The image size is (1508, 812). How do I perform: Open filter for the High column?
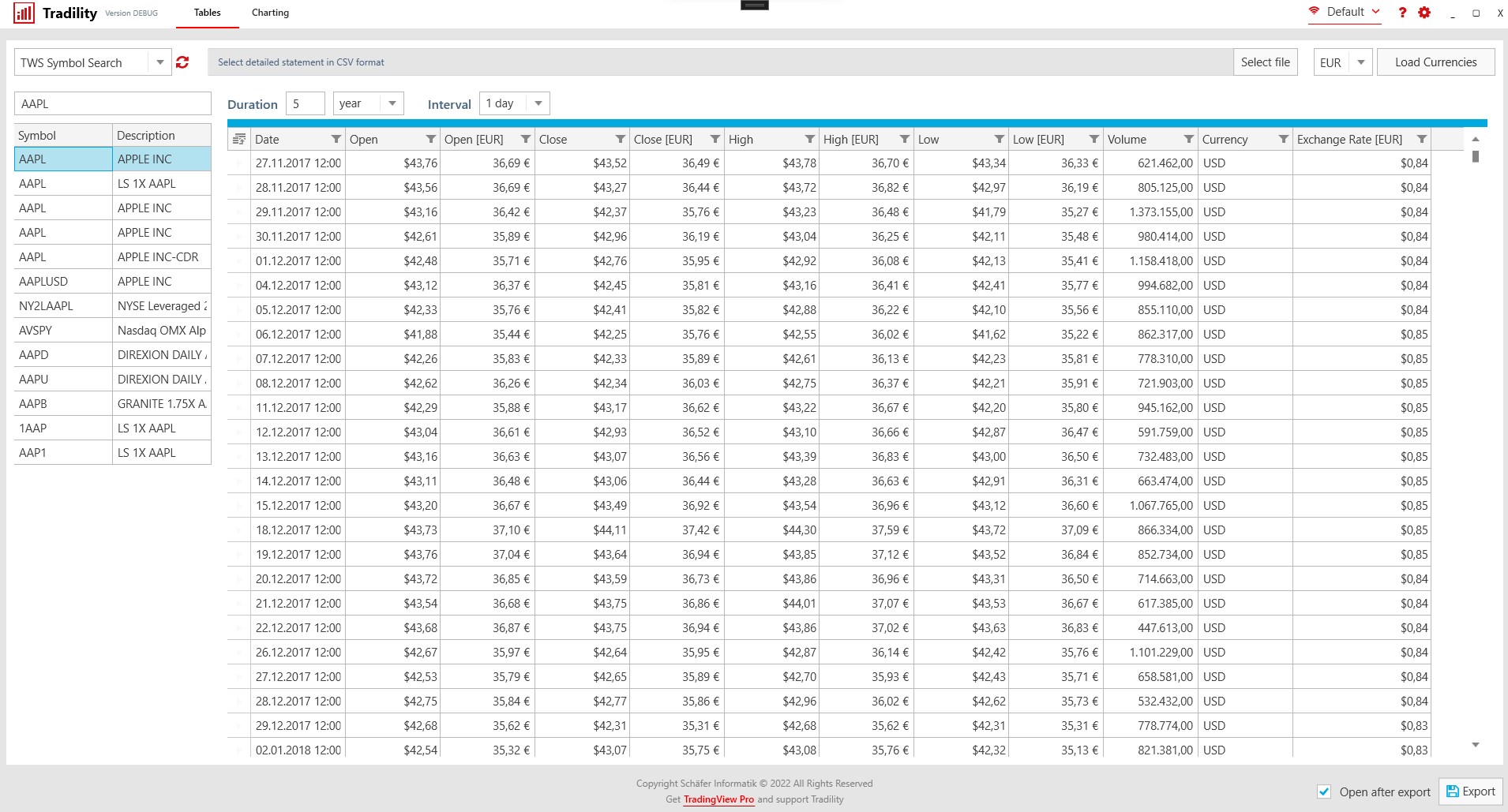pos(809,140)
